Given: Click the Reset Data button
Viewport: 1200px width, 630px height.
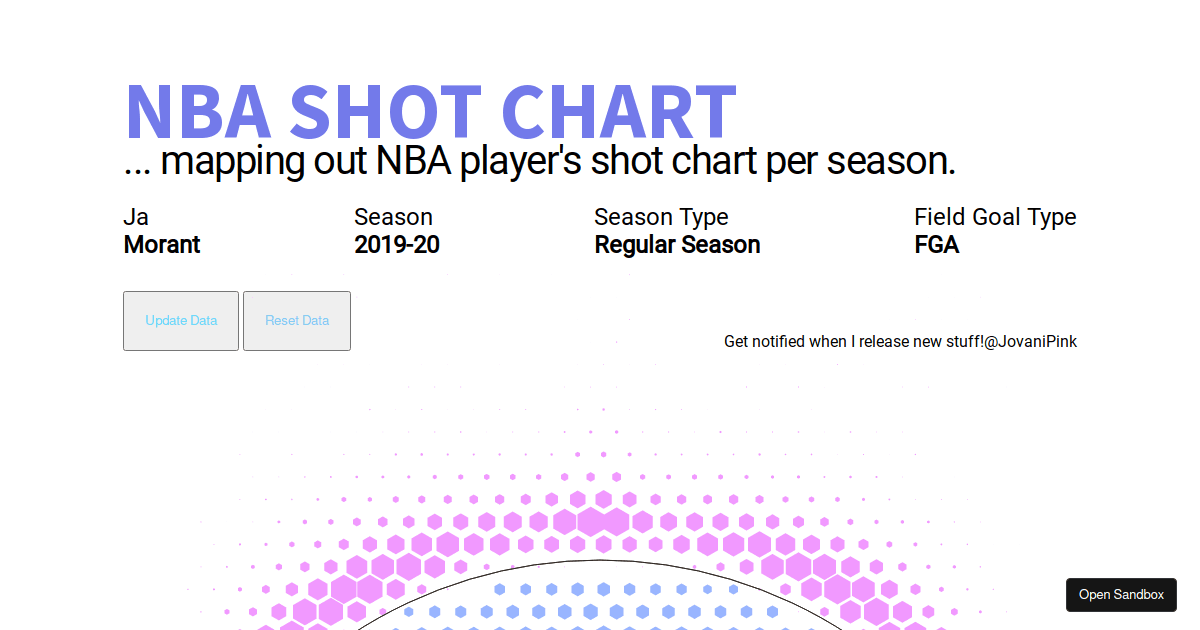Looking at the screenshot, I should [296, 320].
